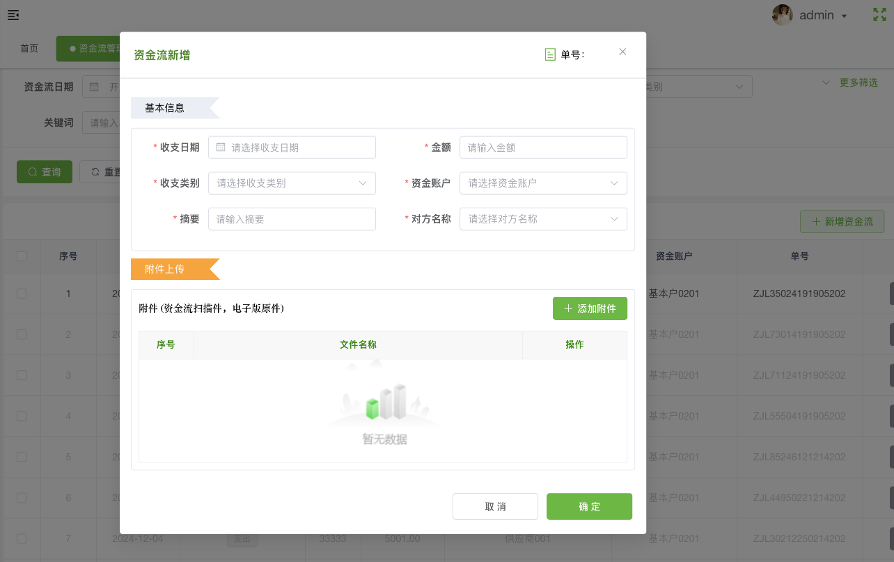The image size is (894, 562).
Task: Click order number ZJL73014191905202
Action: (x=799, y=335)
